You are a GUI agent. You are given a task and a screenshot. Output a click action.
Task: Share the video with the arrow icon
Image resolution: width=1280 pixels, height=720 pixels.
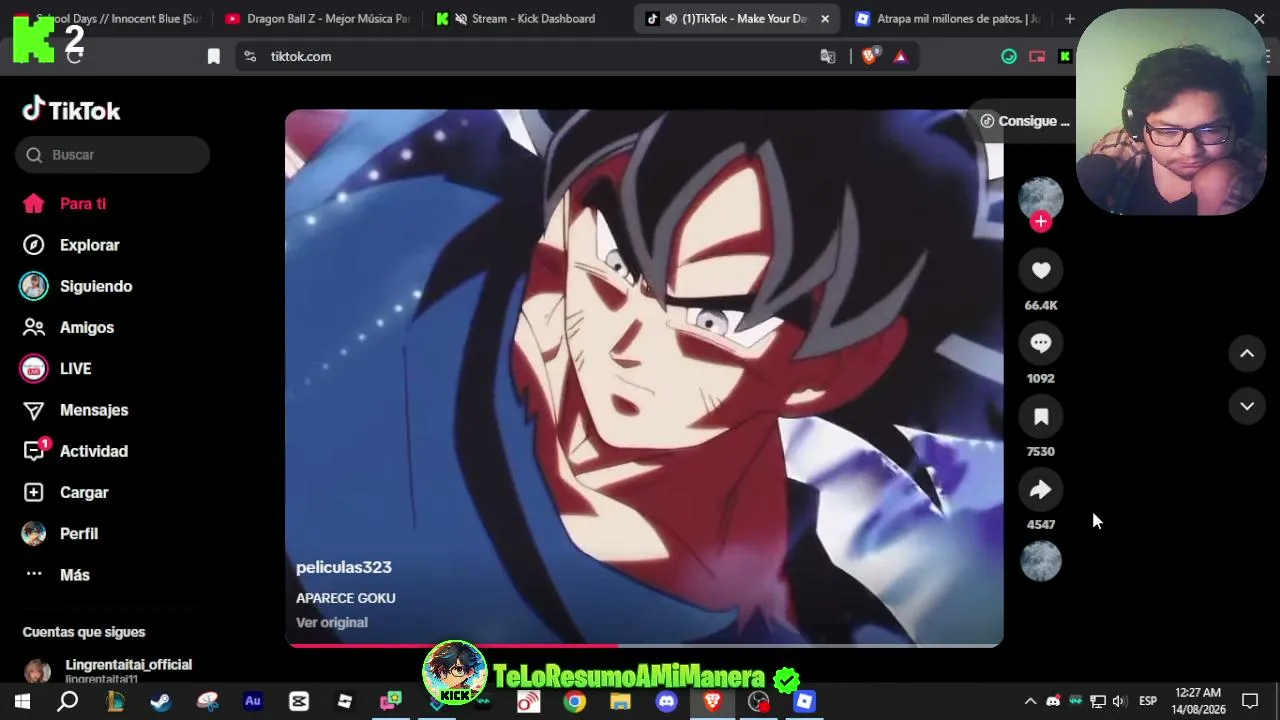click(x=1041, y=489)
